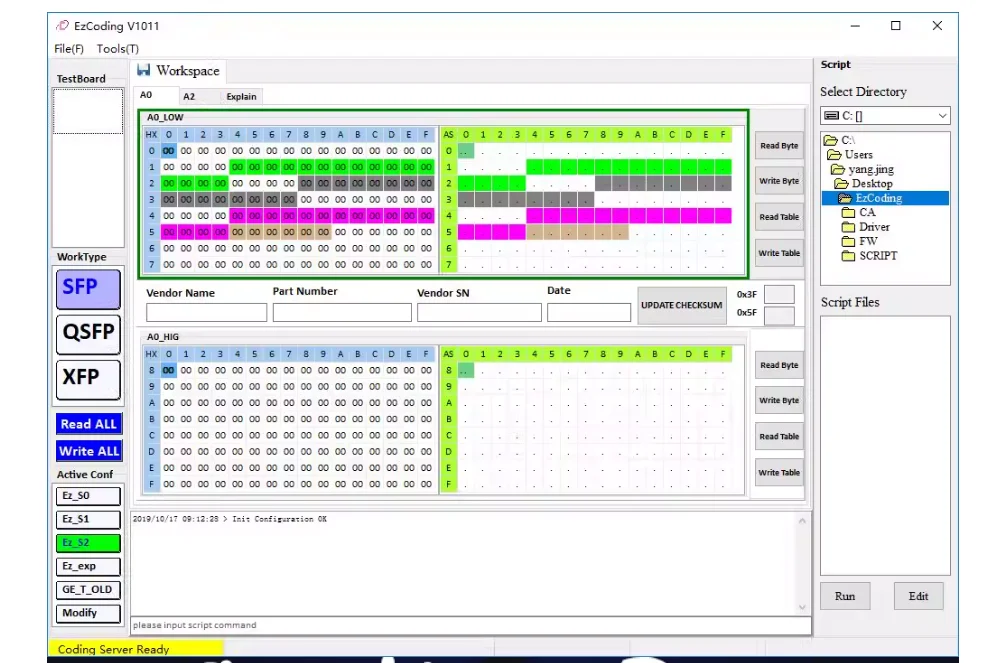Click the first ASCII cell in A0_HIG row 8

pos(466,370)
